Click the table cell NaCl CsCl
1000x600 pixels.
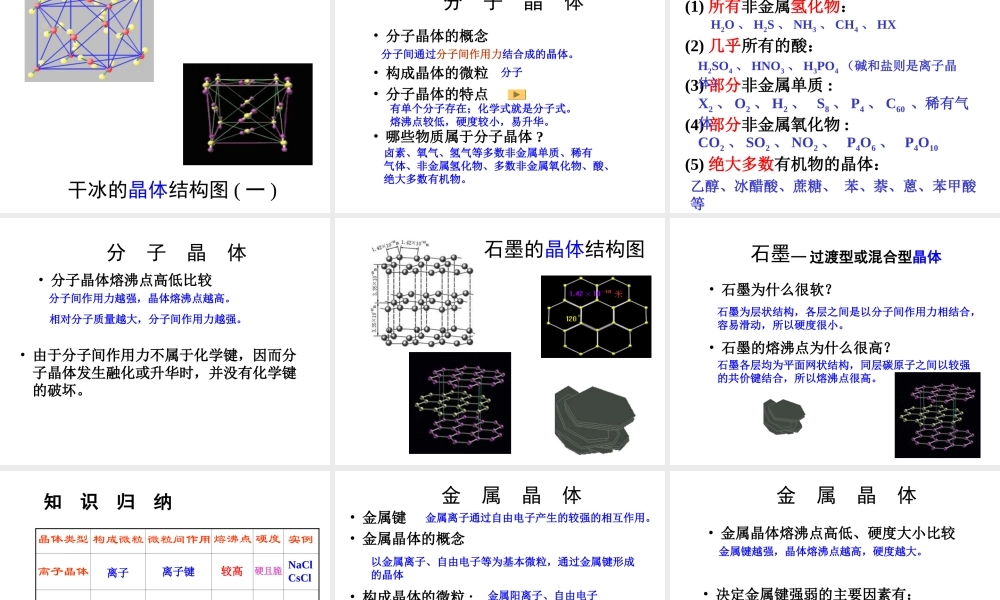tap(300, 571)
